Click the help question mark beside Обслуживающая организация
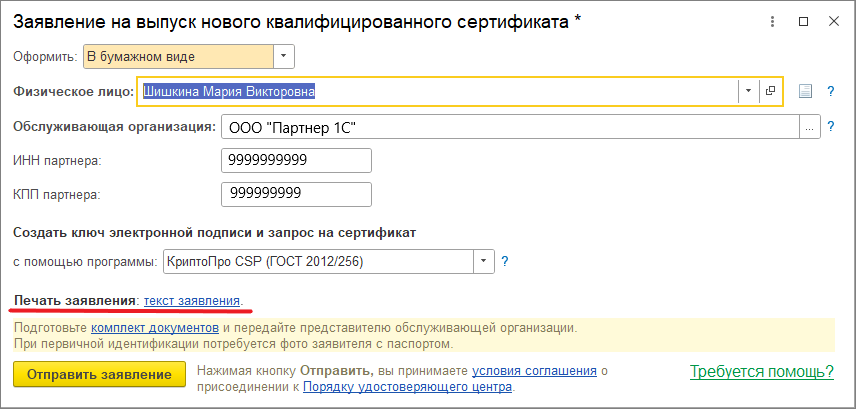The height and width of the screenshot is (409, 856). (830, 127)
